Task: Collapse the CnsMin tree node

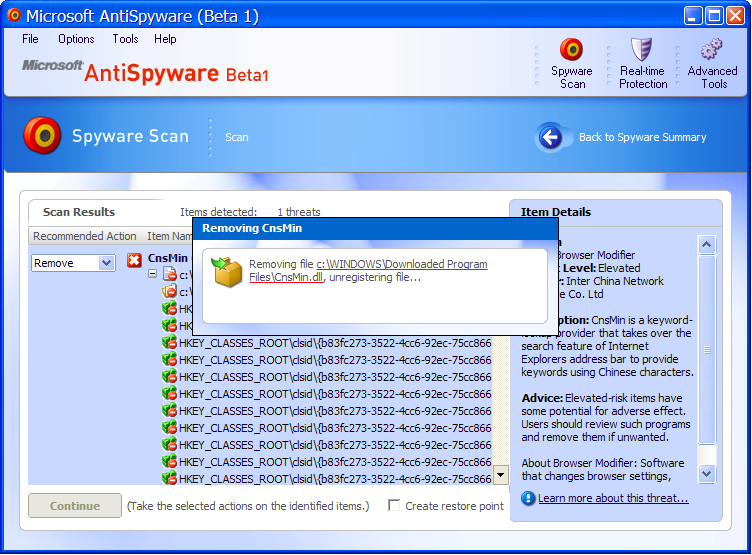Action: (x=153, y=274)
